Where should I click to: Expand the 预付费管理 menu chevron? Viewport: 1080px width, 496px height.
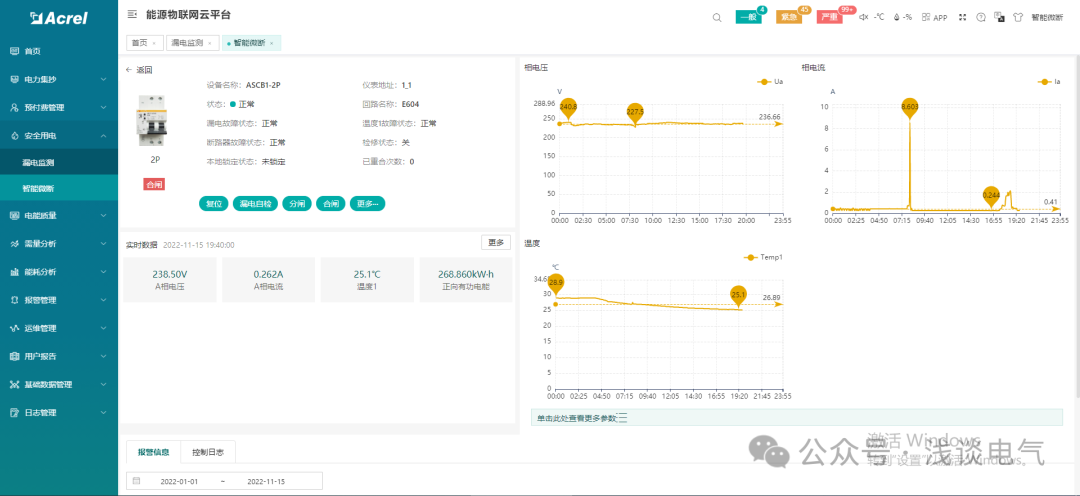(x=103, y=107)
